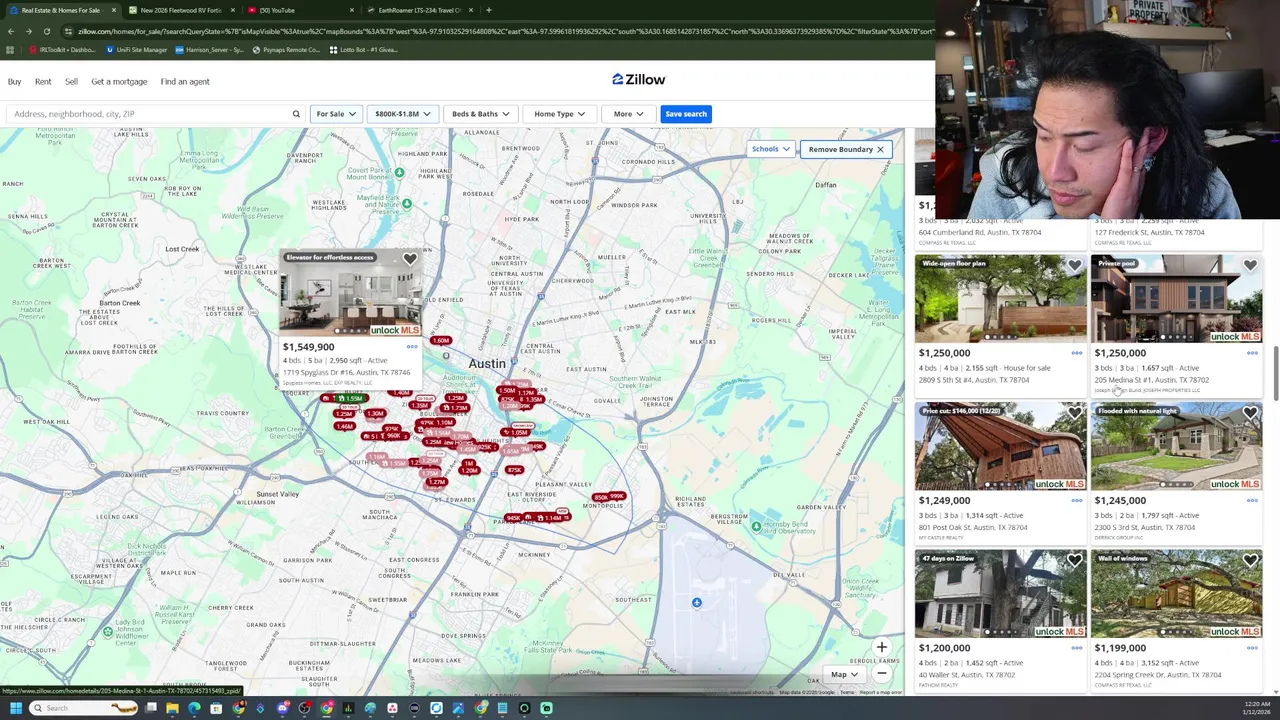
Task: Expand the More filters dropdown
Action: coord(628,114)
